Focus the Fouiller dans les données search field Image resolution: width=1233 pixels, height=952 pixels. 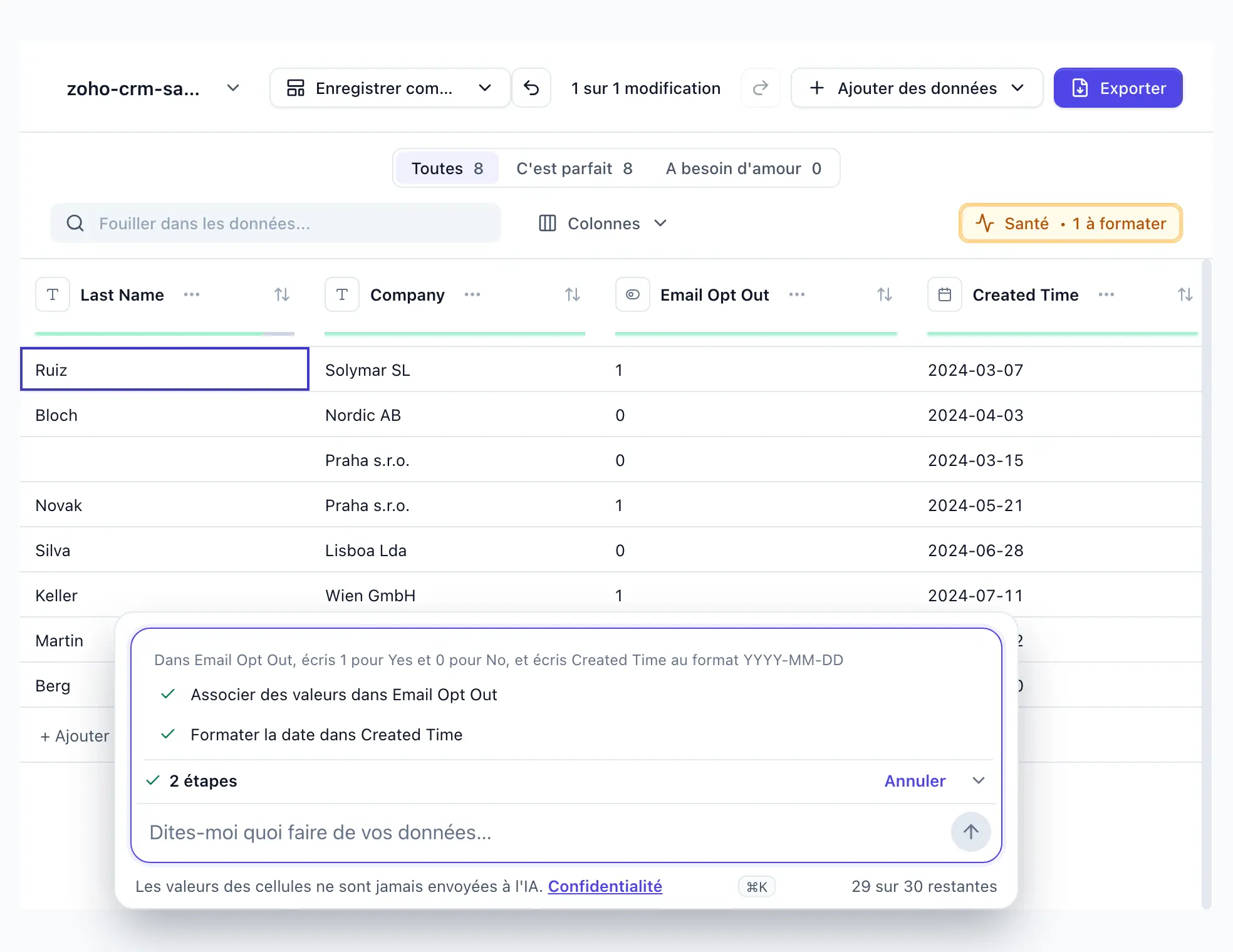(x=276, y=223)
